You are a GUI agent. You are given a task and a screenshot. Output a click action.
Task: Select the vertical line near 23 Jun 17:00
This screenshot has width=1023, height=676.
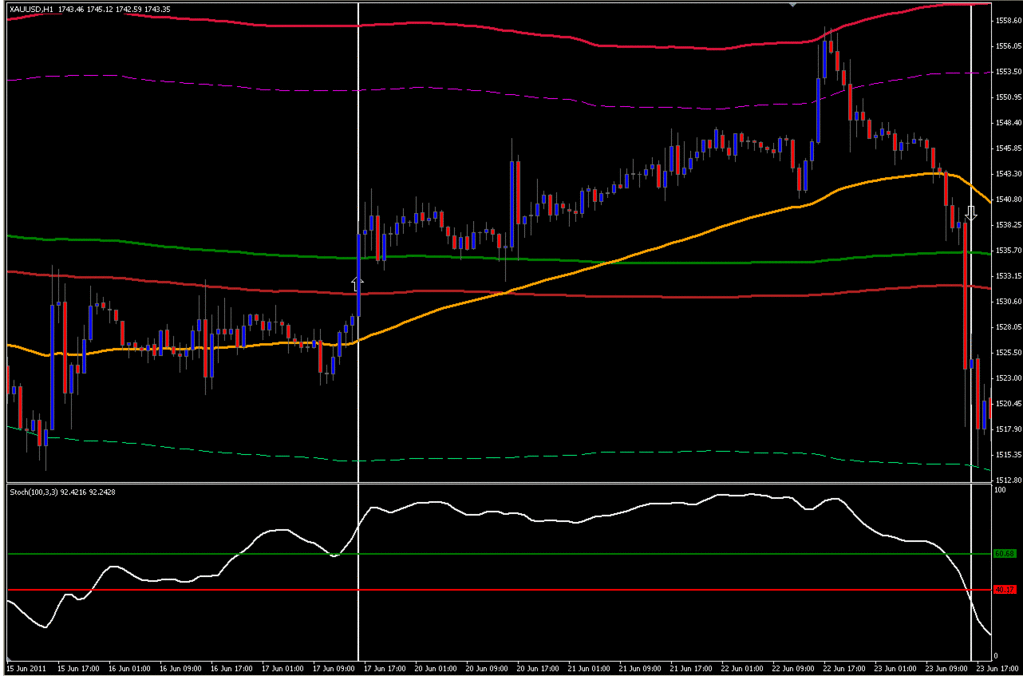point(971,330)
